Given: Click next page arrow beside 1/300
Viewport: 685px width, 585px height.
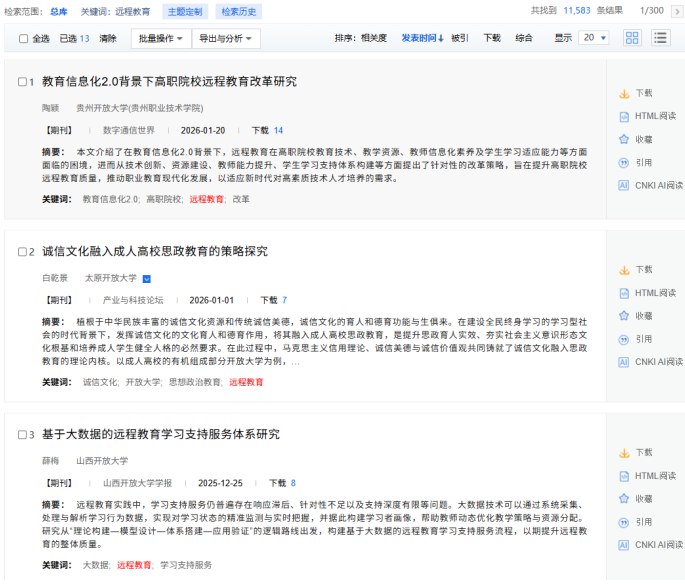Looking at the screenshot, I should pos(676,10).
